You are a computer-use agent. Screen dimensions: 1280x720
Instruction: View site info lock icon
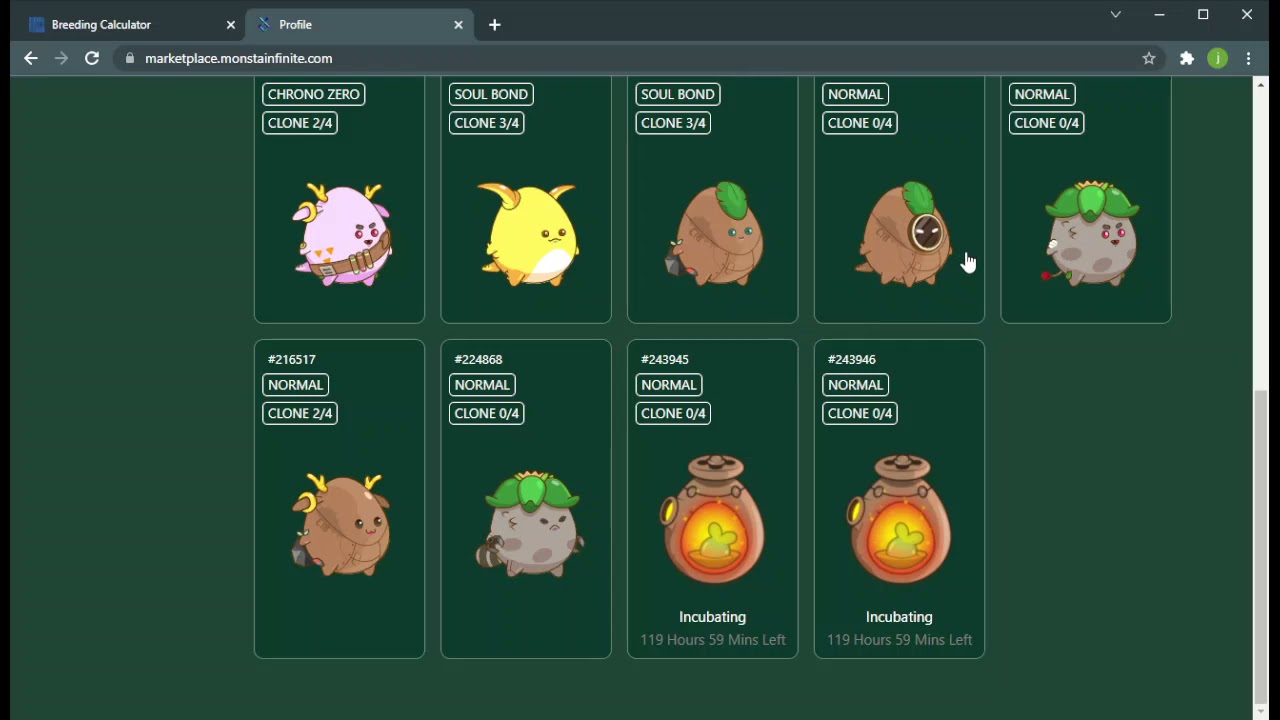click(x=129, y=59)
